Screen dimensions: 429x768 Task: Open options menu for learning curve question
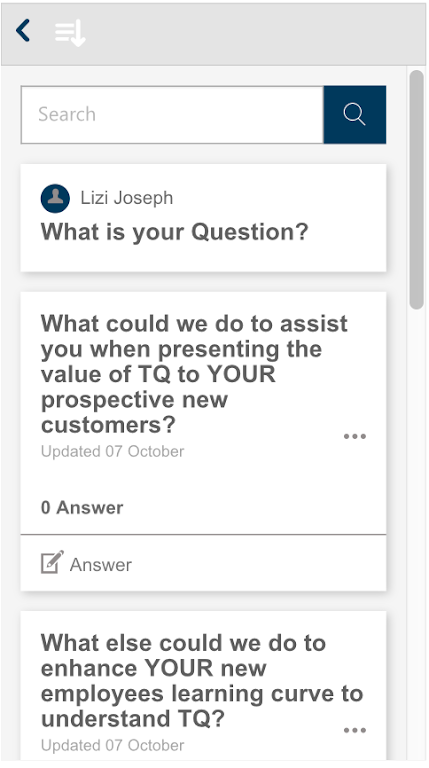click(355, 730)
